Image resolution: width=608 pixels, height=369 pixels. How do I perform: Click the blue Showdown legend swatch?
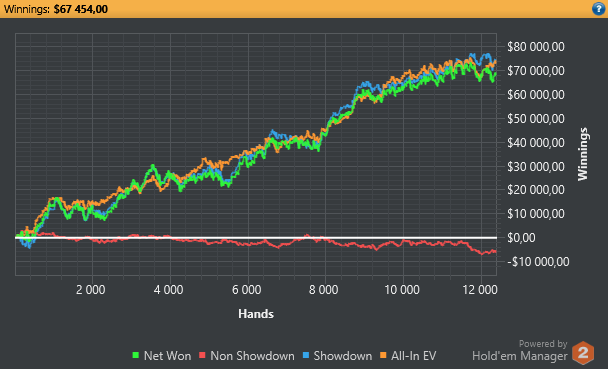[306, 355]
